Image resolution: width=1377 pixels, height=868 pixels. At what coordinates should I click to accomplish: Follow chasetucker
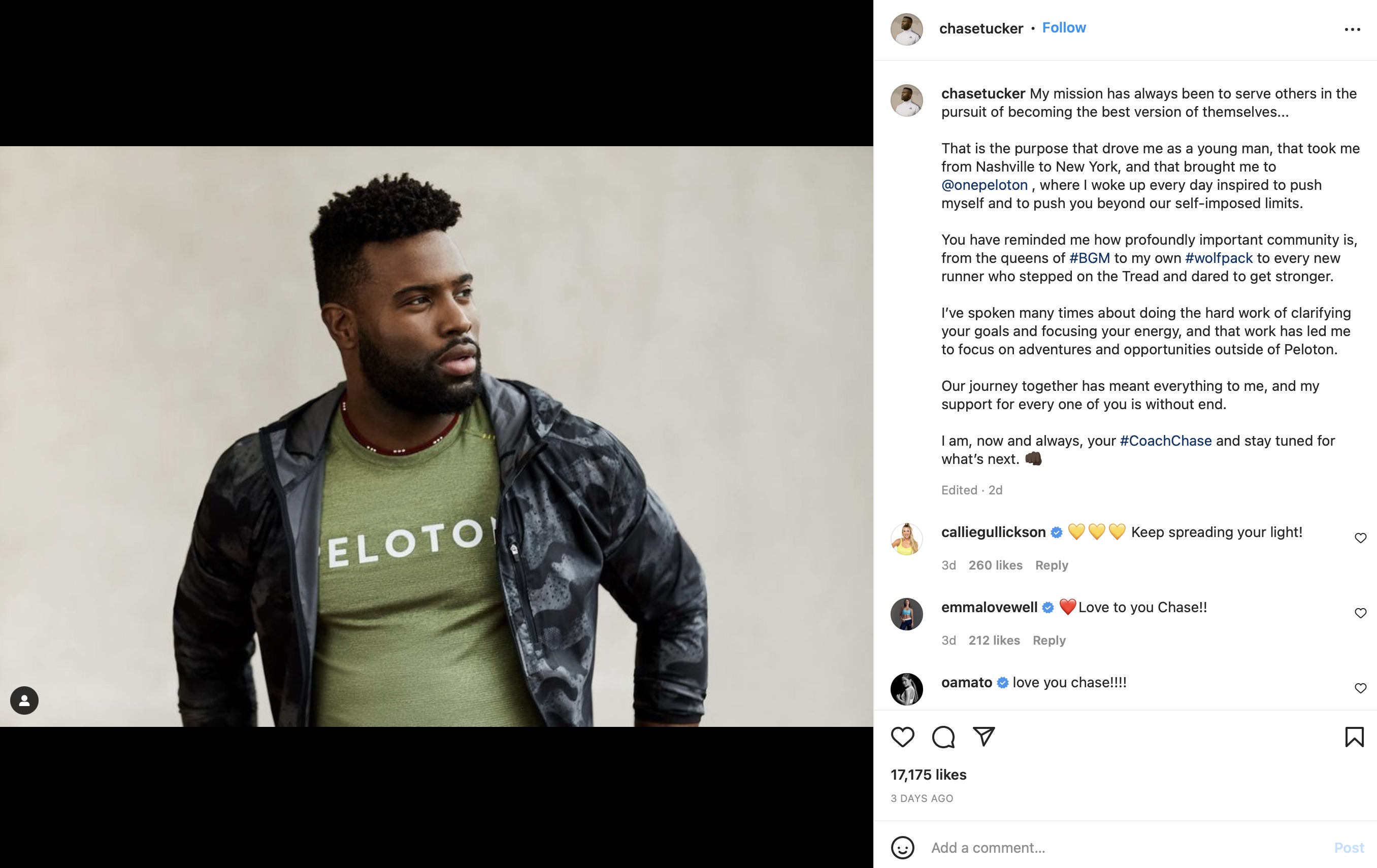point(1064,28)
